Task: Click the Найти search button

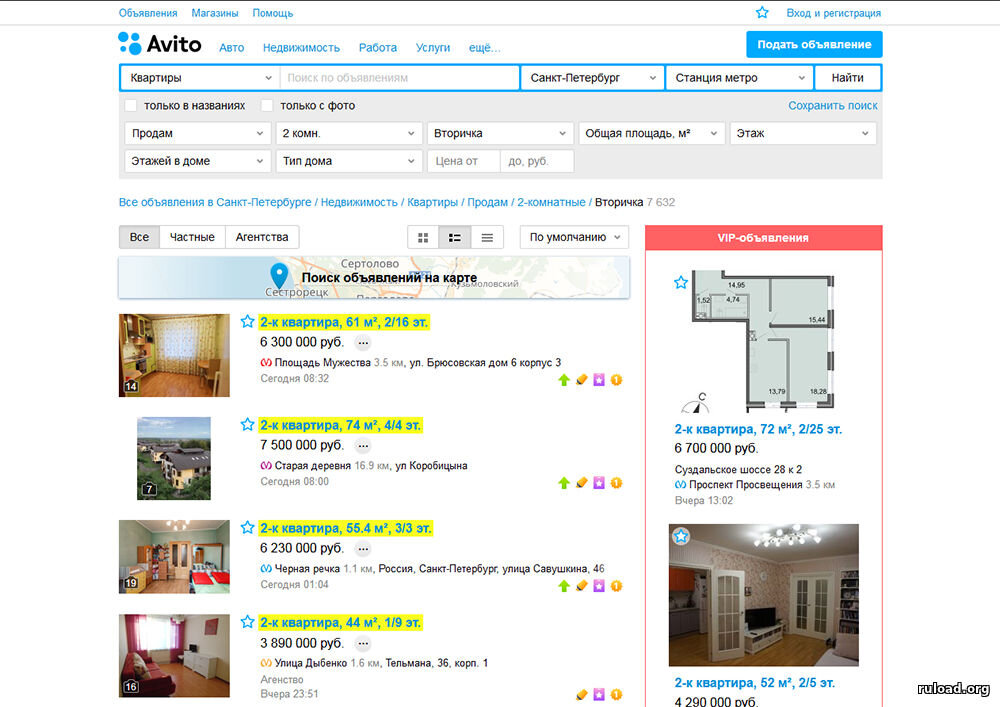Action: point(848,78)
